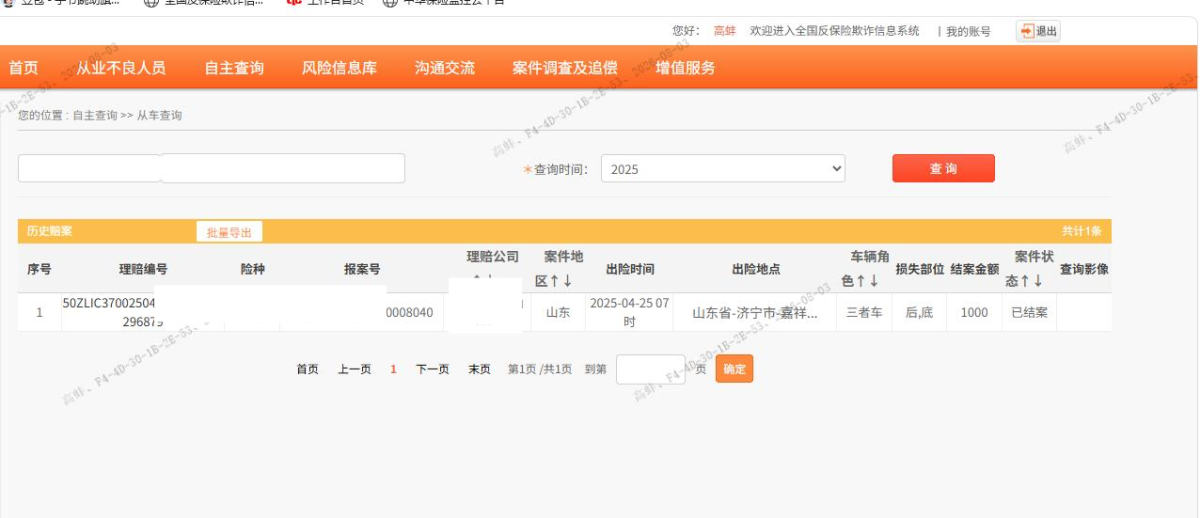Sort 案件地区 column ascending with up arrow
The height and width of the screenshot is (518, 1200).
coord(555,281)
